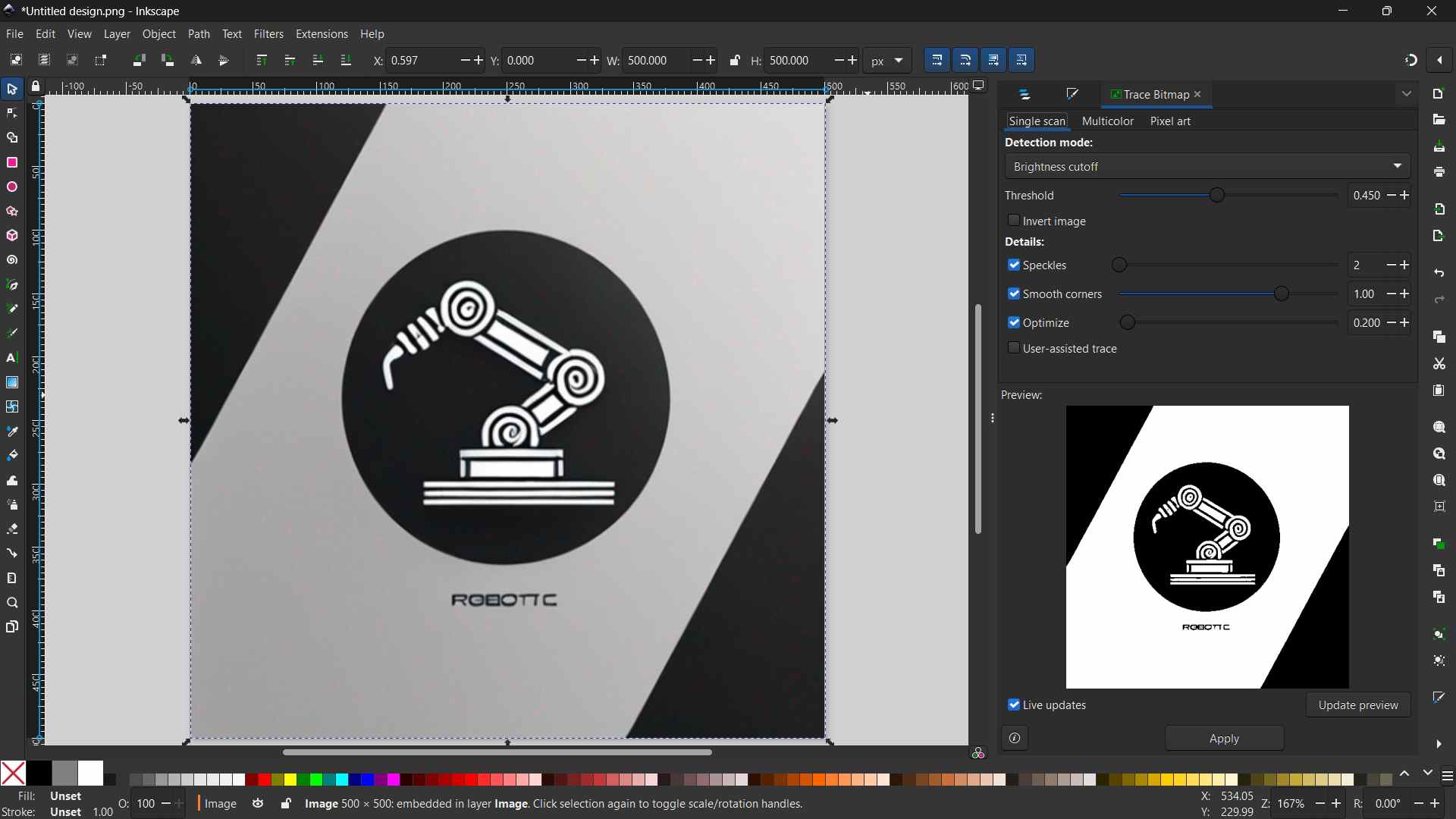Image resolution: width=1456 pixels, height=819 pixels.
Task: Open the Extensions menu
Action: [322, 34]
